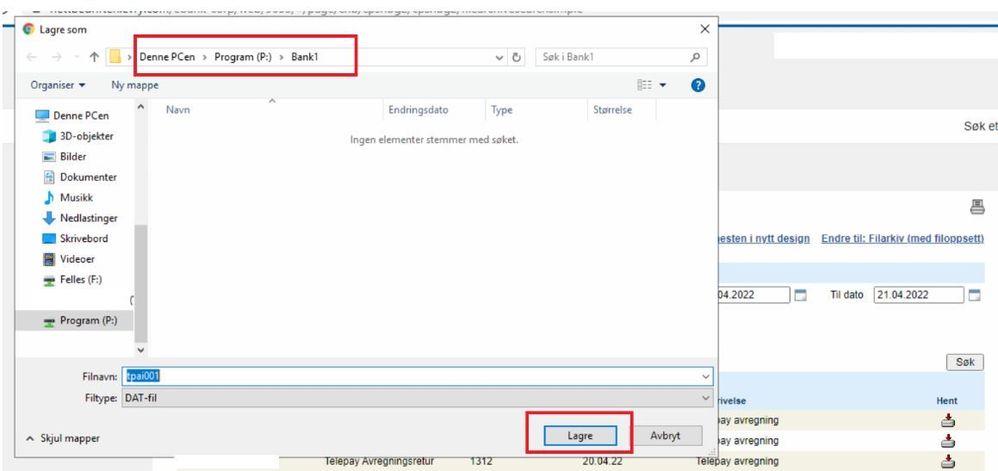Screen dimensions: 998x471
Task: Refresh the Bank1 folder view
Action: tap(517, 57)
